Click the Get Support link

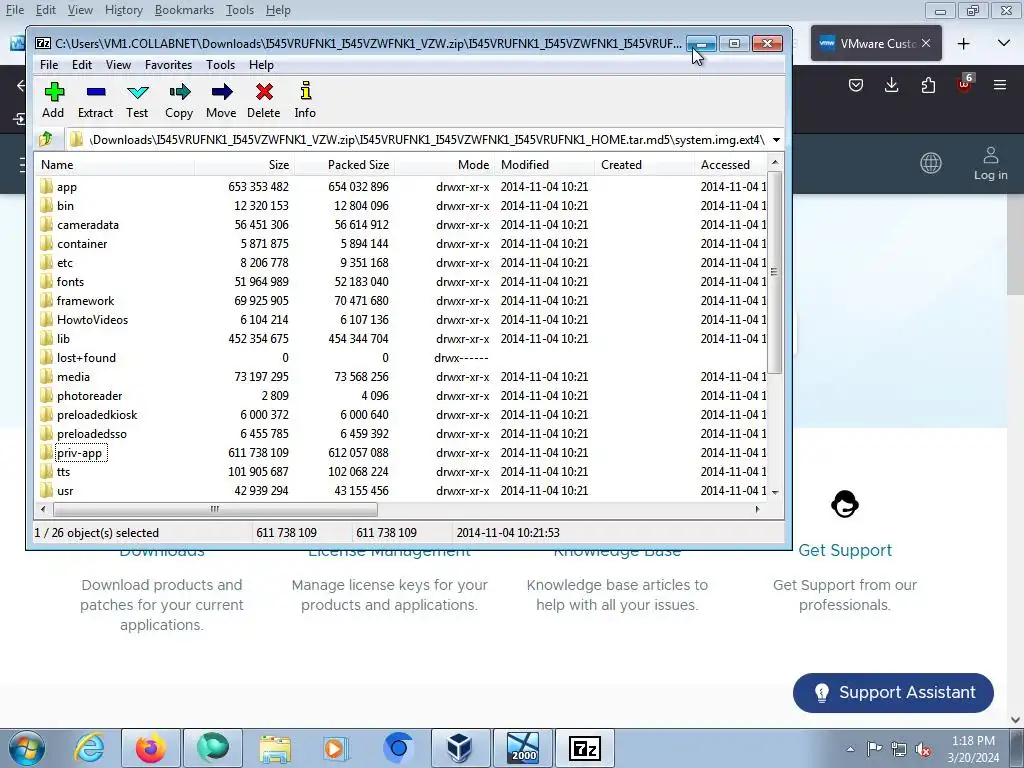(x=844, y=550)
